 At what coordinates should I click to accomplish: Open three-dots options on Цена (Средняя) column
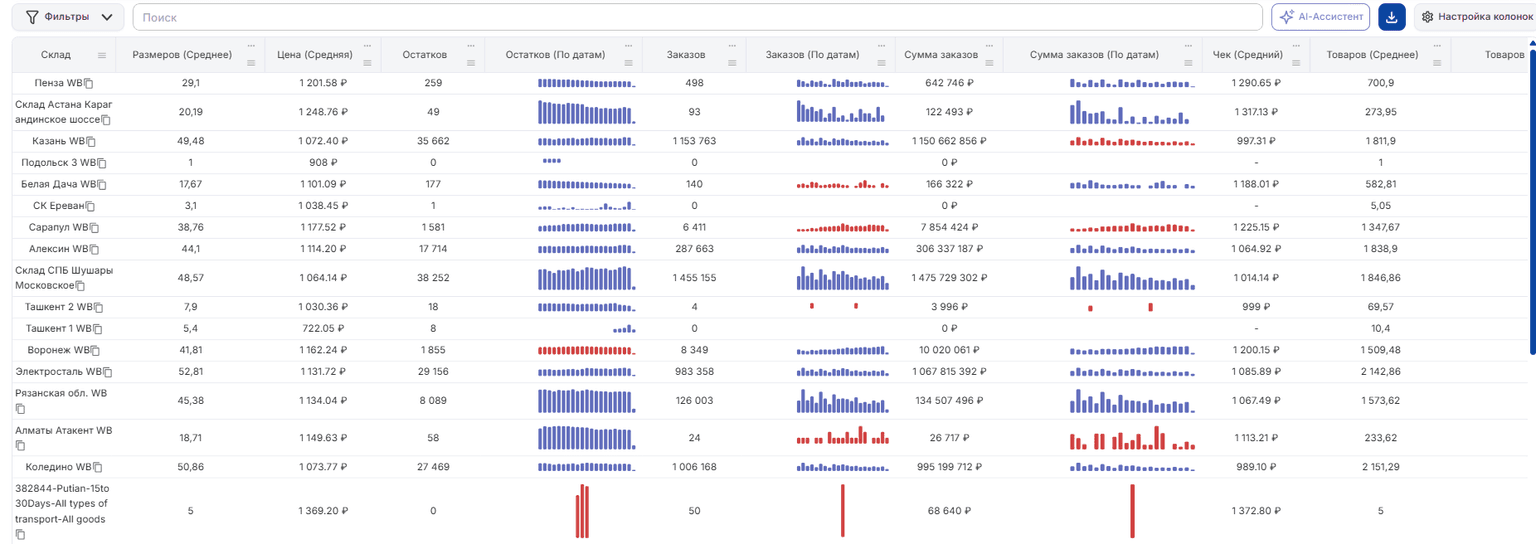[367, 46]
